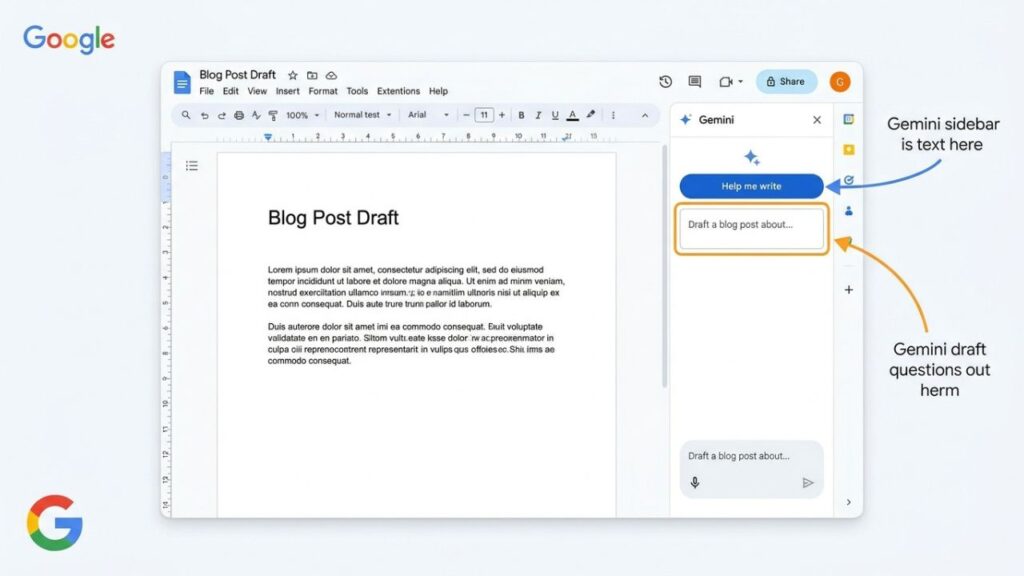
Task: Open Tasks from side panel
Action: coord(848,180)
